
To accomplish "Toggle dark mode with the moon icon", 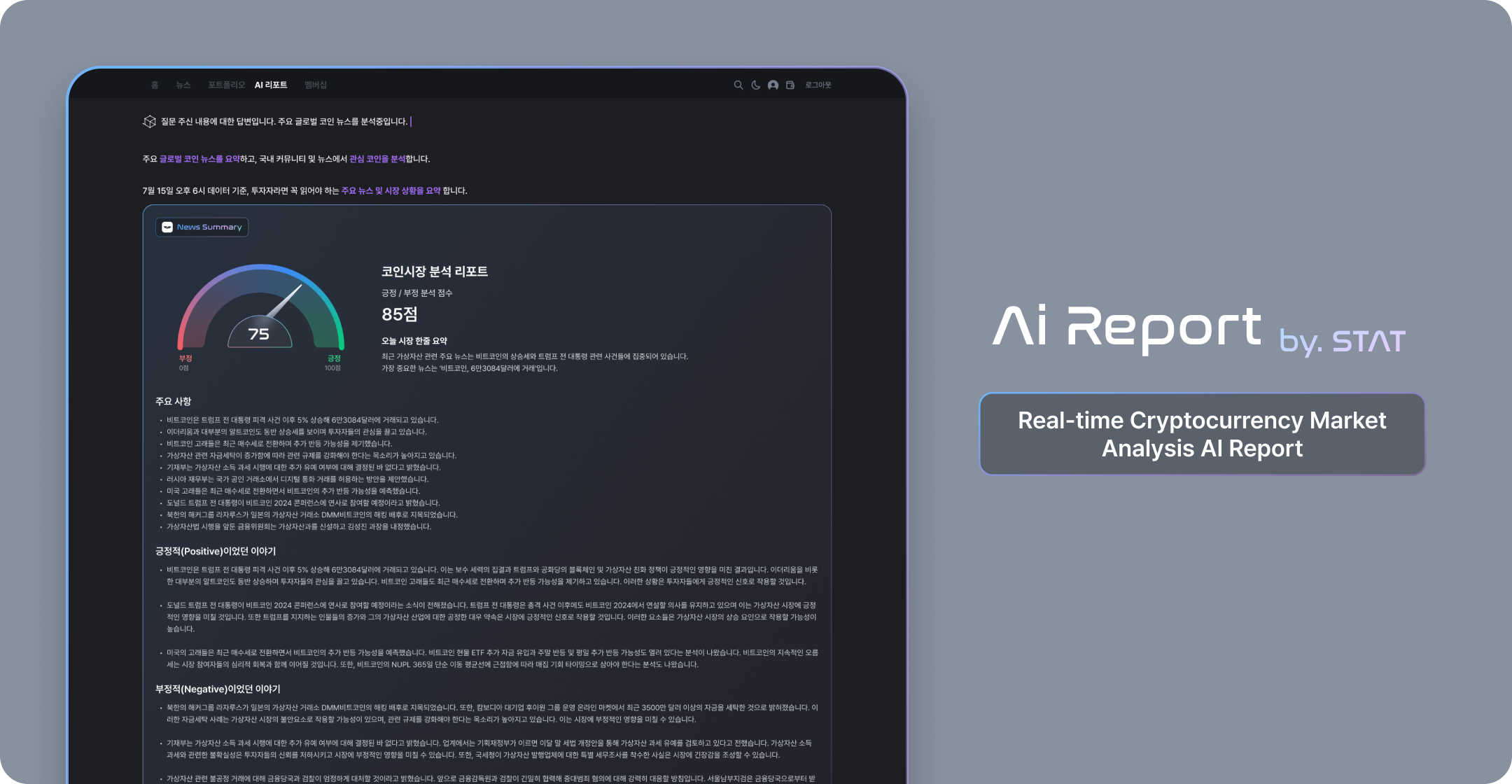I will [x=755, y=85].
